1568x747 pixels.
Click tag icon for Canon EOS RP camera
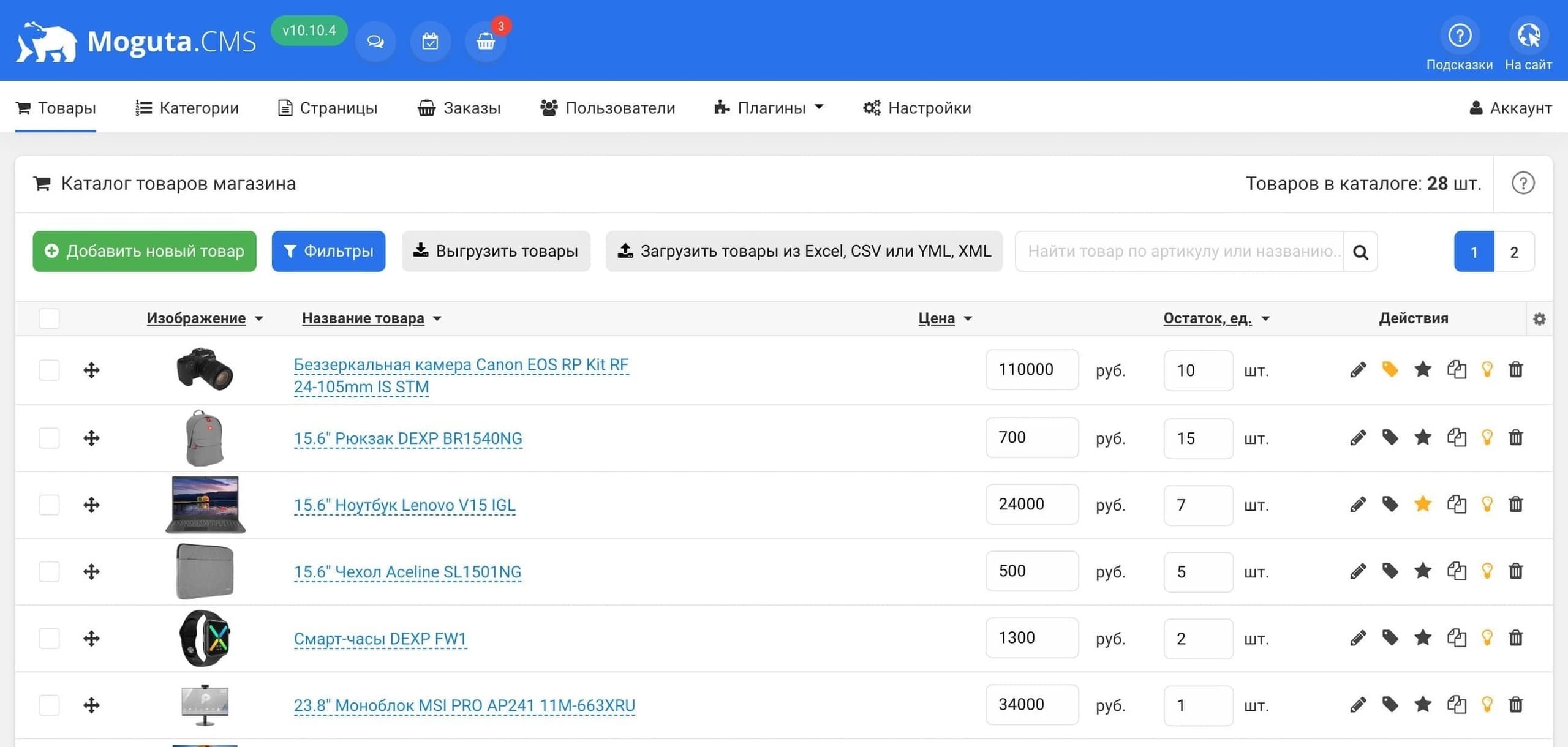pos(1390,370)
